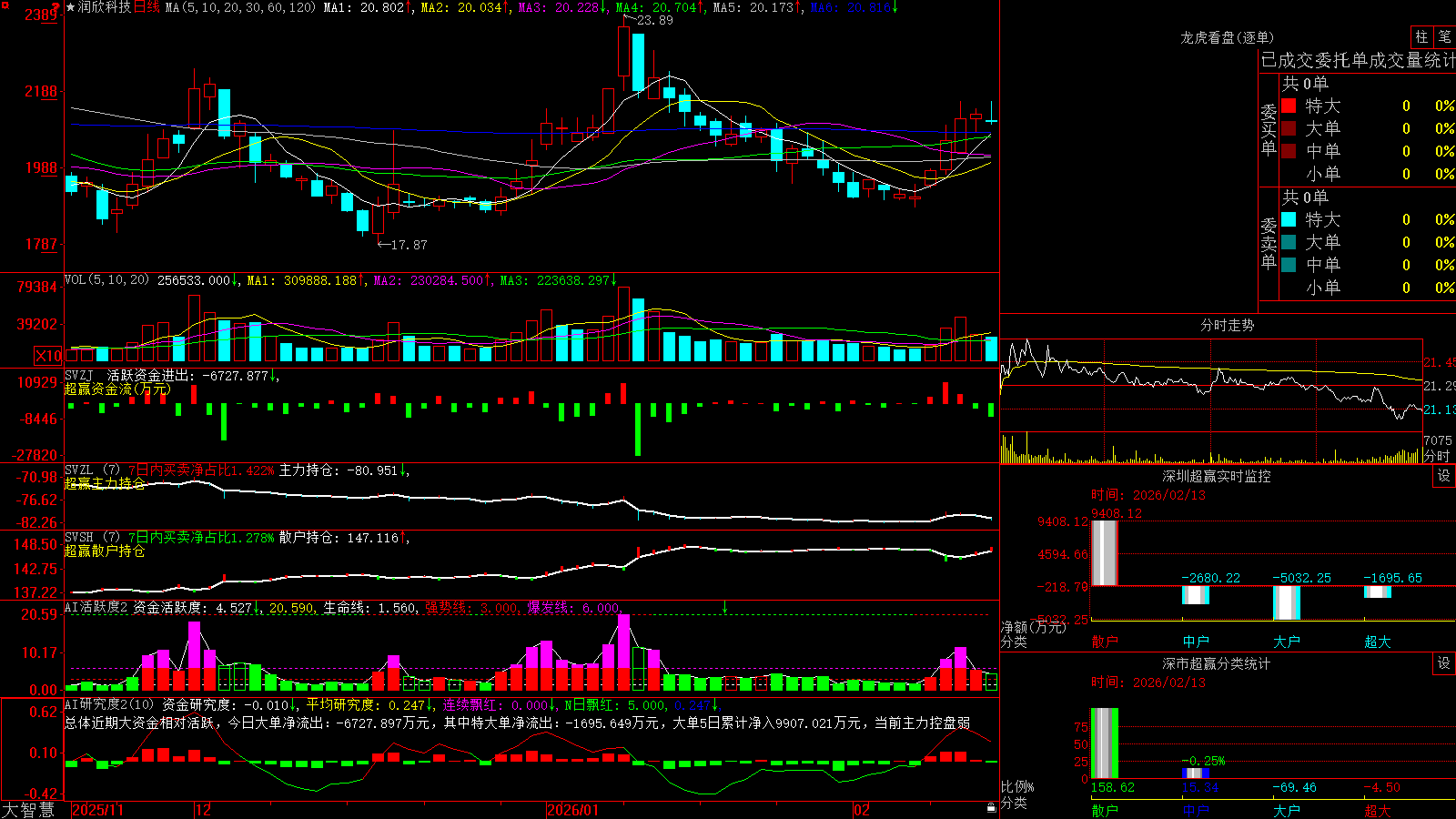Image resolution: width=1456 pixels, height=819 pixels.
Task: Click the 委买单 vertical label
Action: click(x=1269, y=130)
